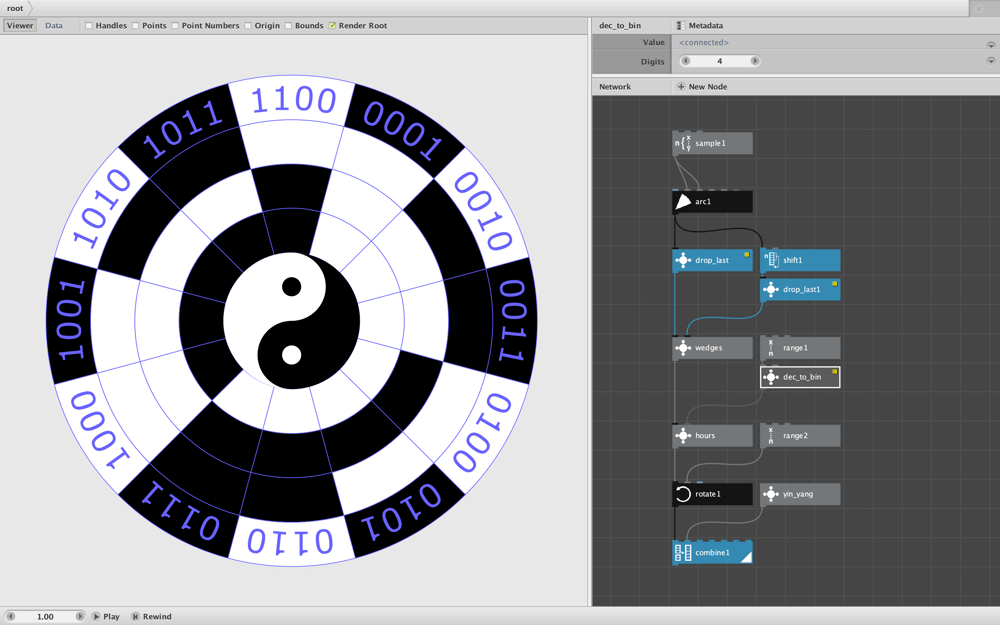Click the combine1 rendered-node corner flag
The image size is (1000, 625).
[746, 558]
